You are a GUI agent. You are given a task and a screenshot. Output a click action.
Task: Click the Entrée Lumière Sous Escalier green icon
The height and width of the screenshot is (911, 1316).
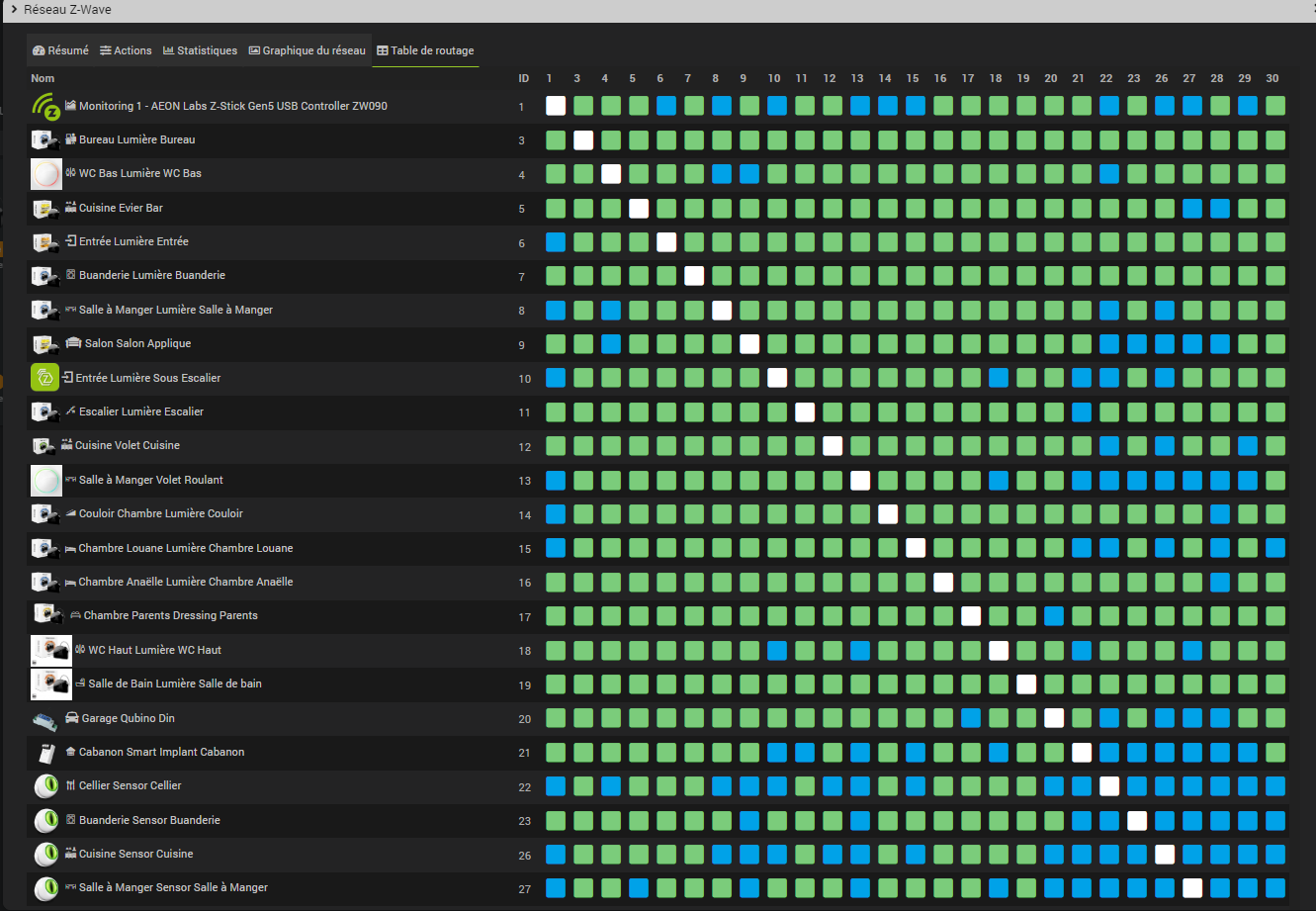(x=45, y=378)
